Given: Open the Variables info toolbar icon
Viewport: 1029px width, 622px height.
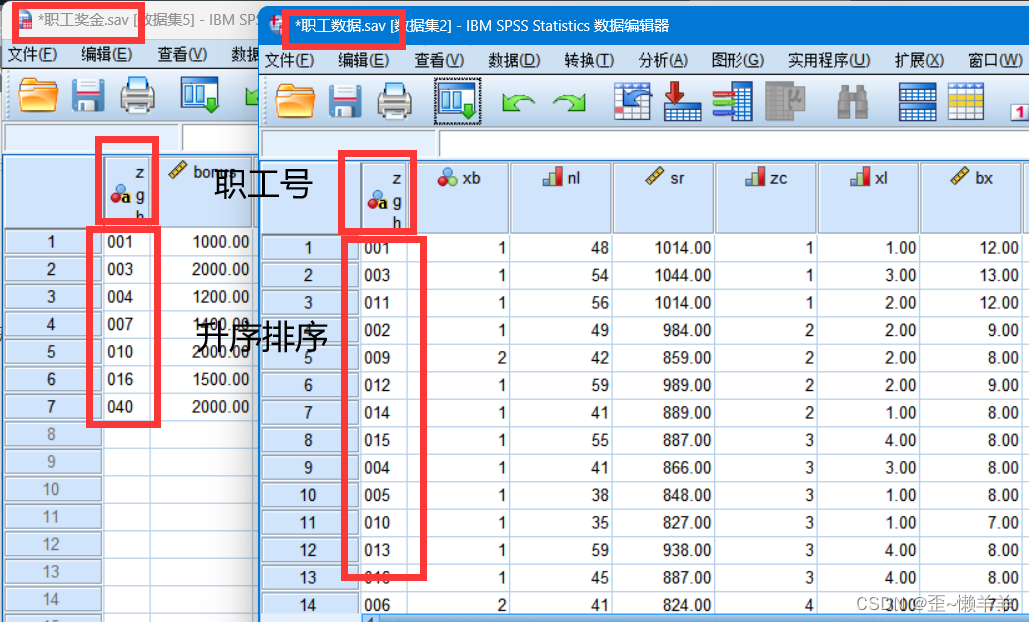Looking at the screenshot, I should click(x=732, y=101).
